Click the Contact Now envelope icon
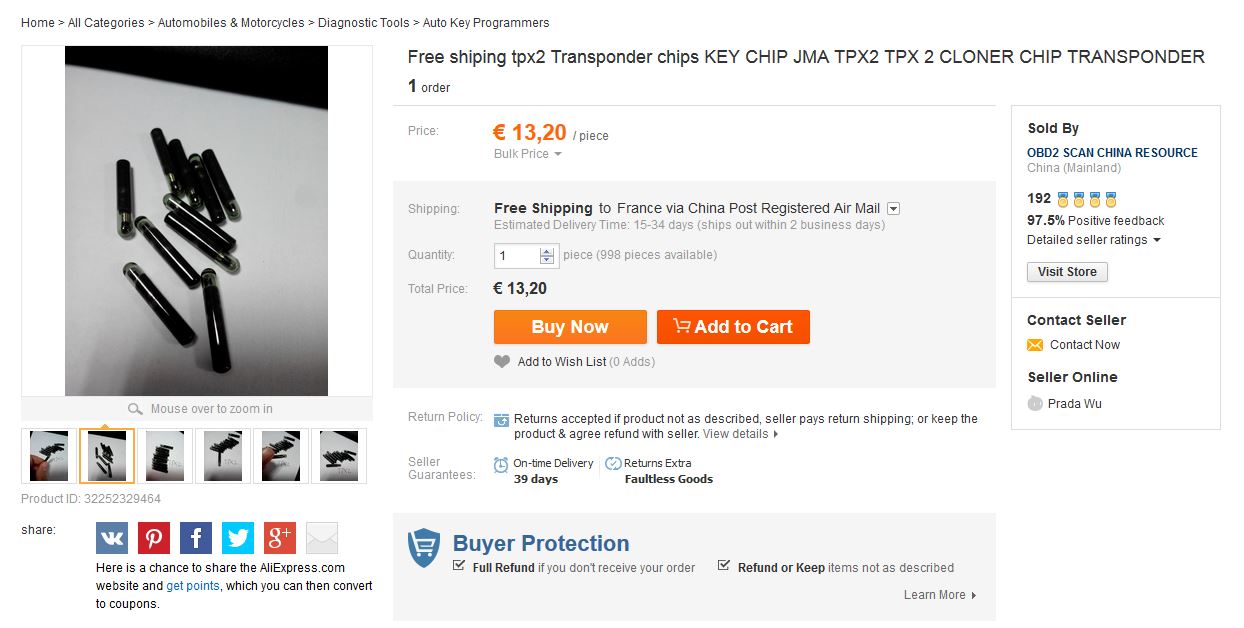This screenshot has width=1244, height=628. click(x=1035, y=345)
